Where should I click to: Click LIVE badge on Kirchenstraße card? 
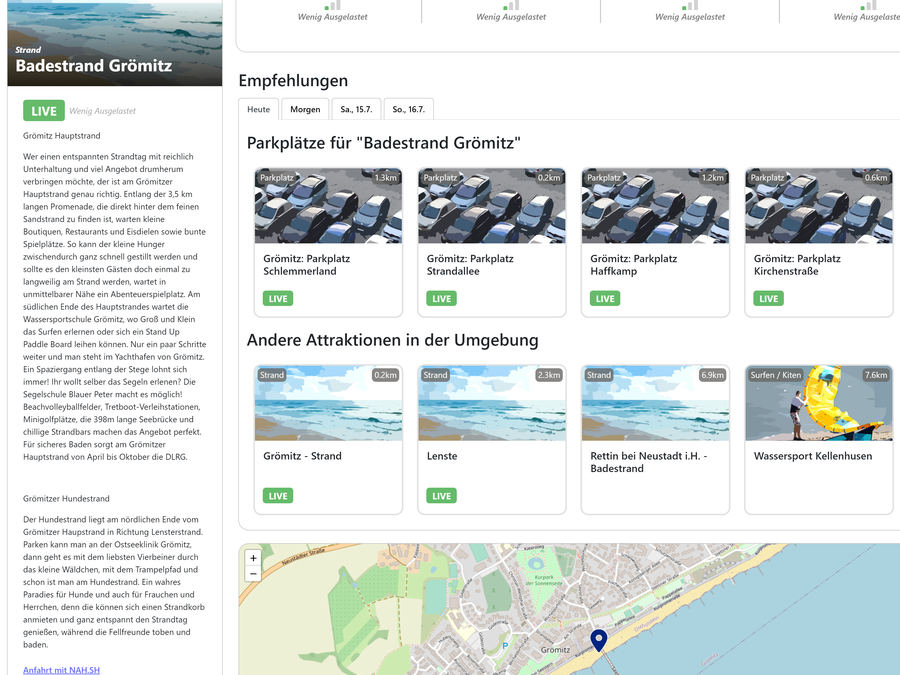pos(769,298)
